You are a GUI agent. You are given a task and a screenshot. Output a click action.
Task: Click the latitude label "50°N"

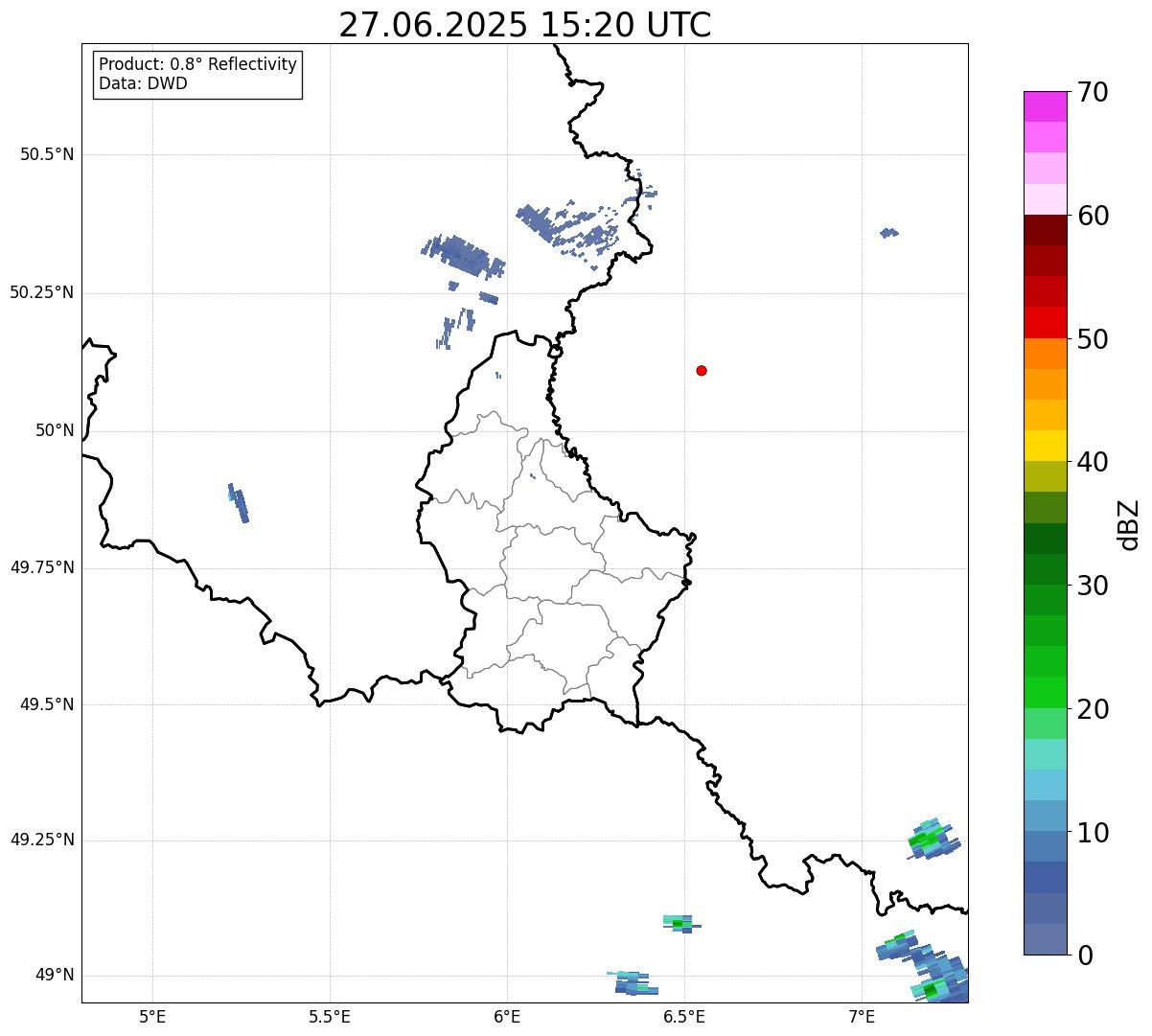point(55,430)
